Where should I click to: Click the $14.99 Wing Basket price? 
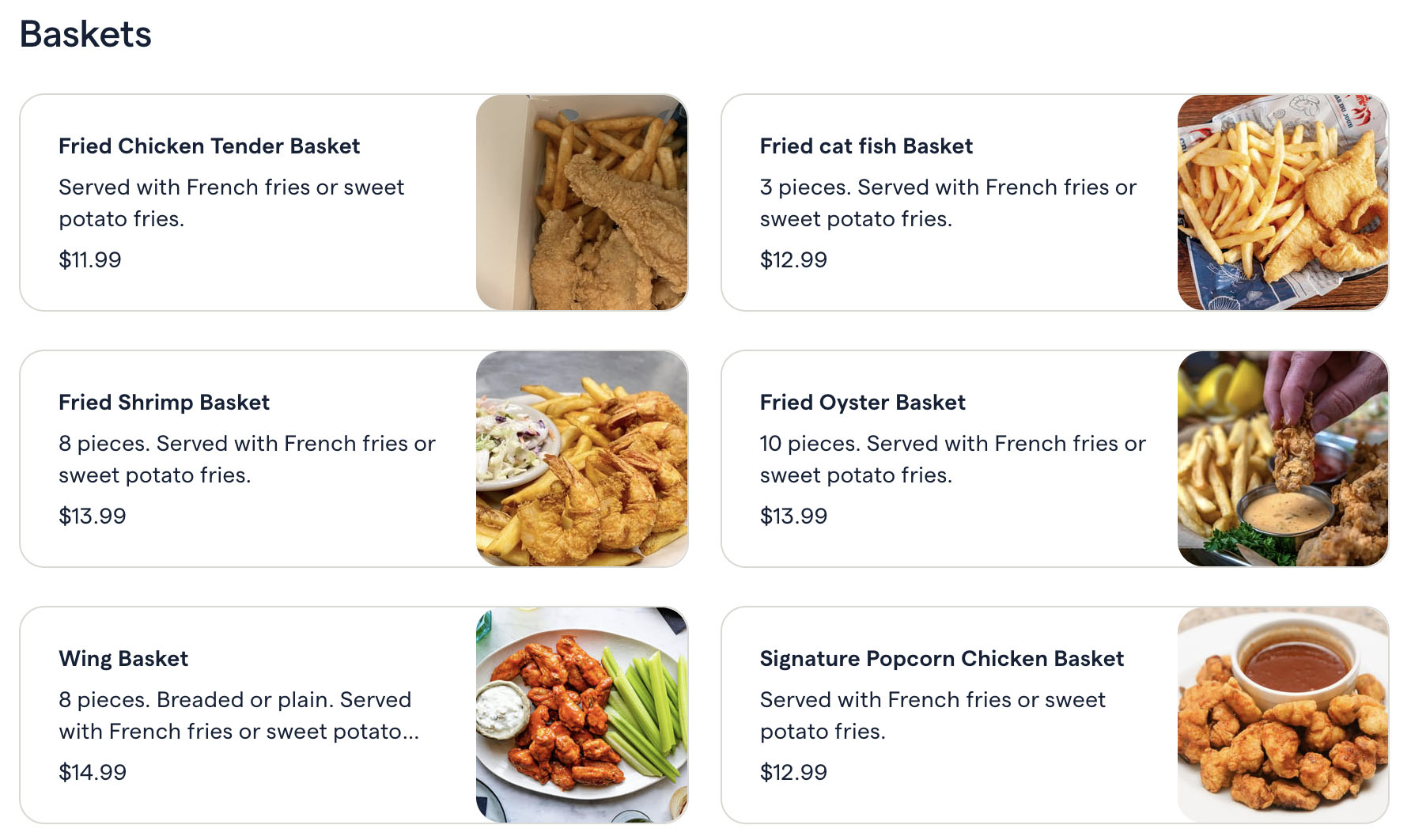(93, 772)
